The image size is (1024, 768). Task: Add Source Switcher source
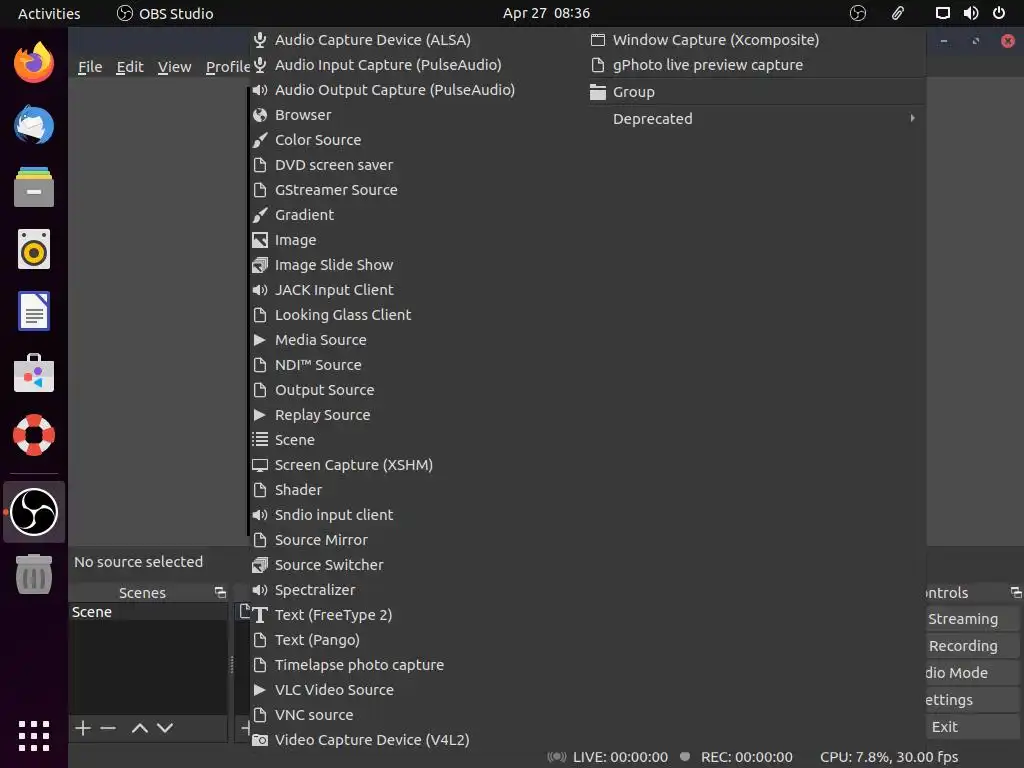(418, 565)
